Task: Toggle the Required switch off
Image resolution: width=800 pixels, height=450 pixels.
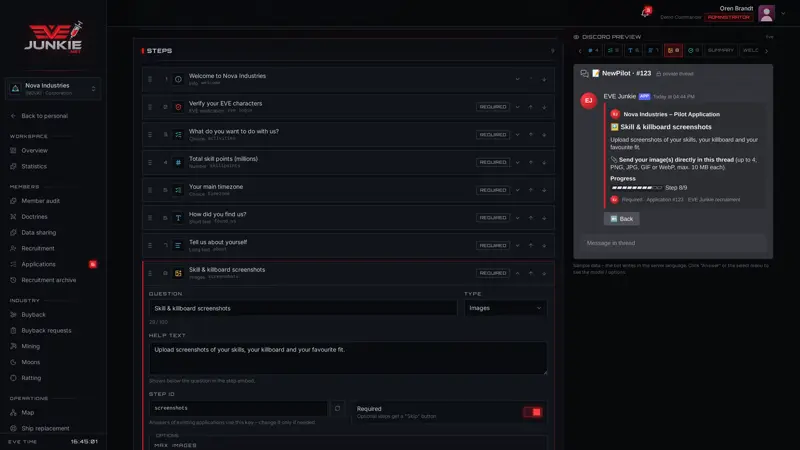Action: tap(532, 412)
